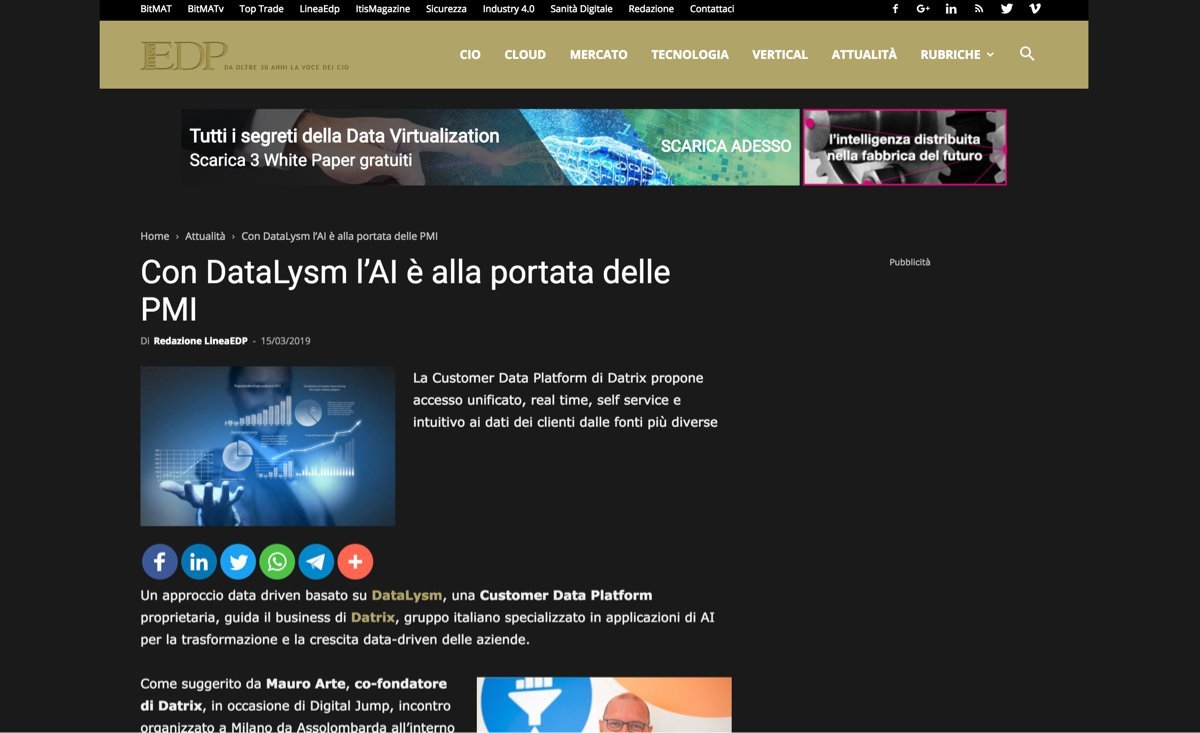This screenshot has width=1200, height=733.
Task: Go to Top Trade link
Action: coord(261,9)
